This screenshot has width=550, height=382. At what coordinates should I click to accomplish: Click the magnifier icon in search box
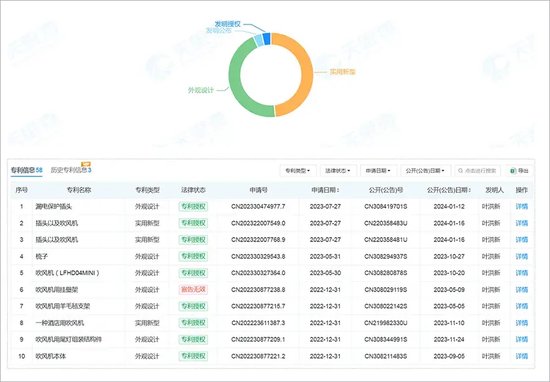tap(461, 171)
